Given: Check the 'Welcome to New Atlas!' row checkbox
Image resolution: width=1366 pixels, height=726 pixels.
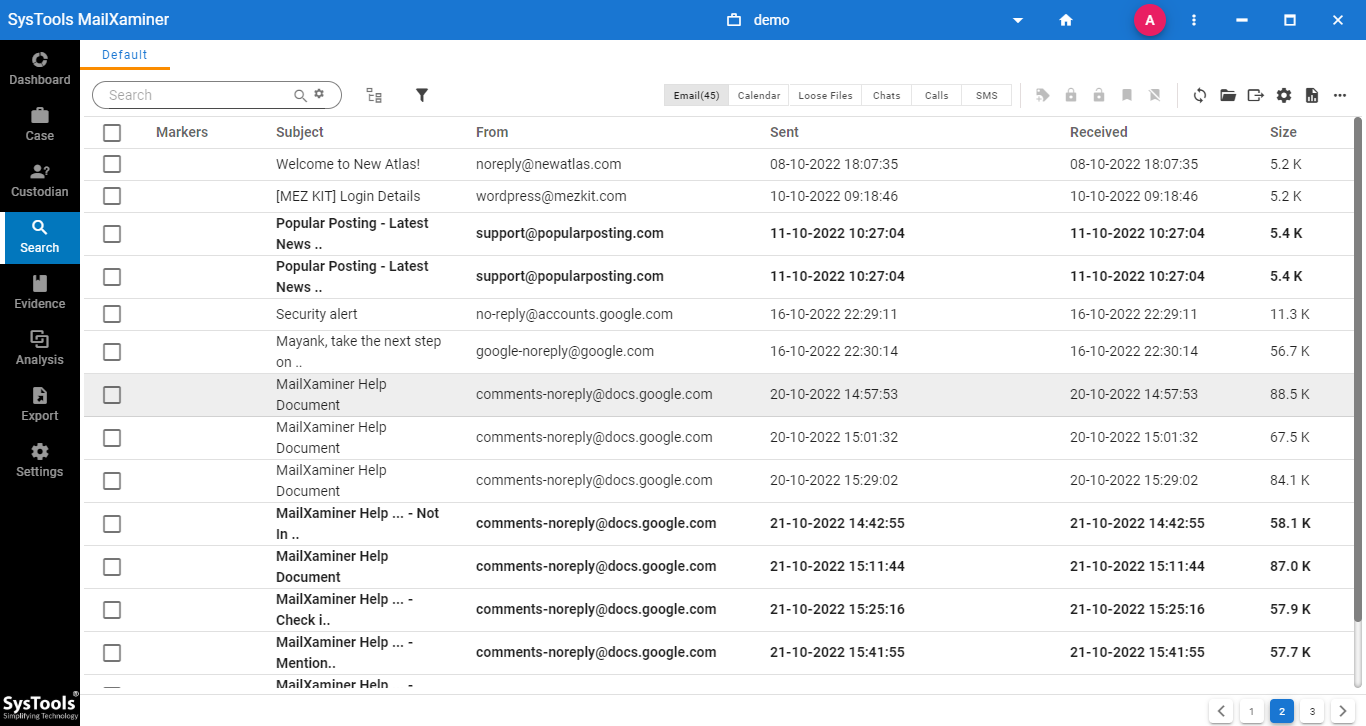Looking at the screenshot, I should tap(112, 164).
